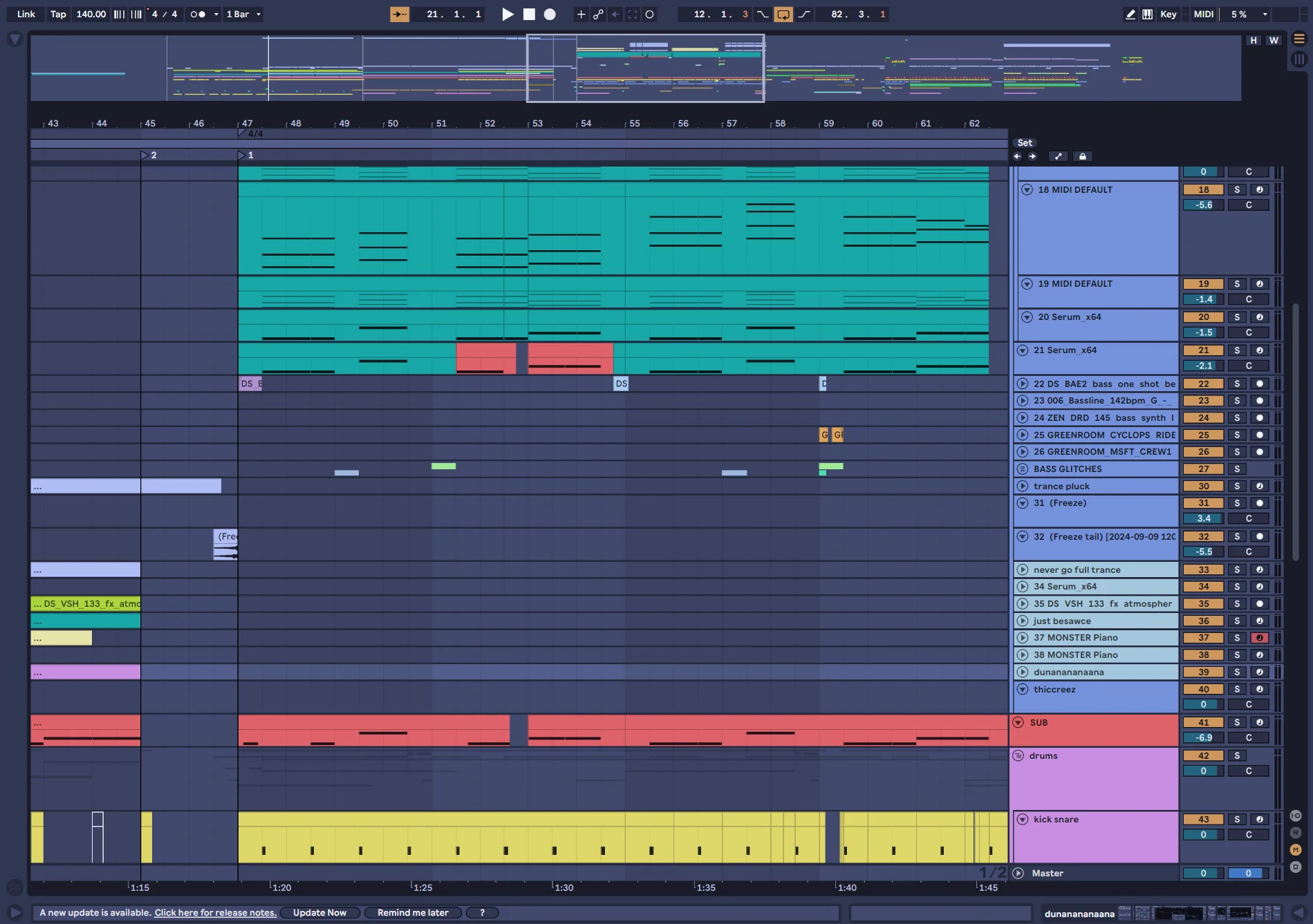Viewport: 1313px width, 924px height.
Task: Click the Update Now button
Action: pos(319,912)
